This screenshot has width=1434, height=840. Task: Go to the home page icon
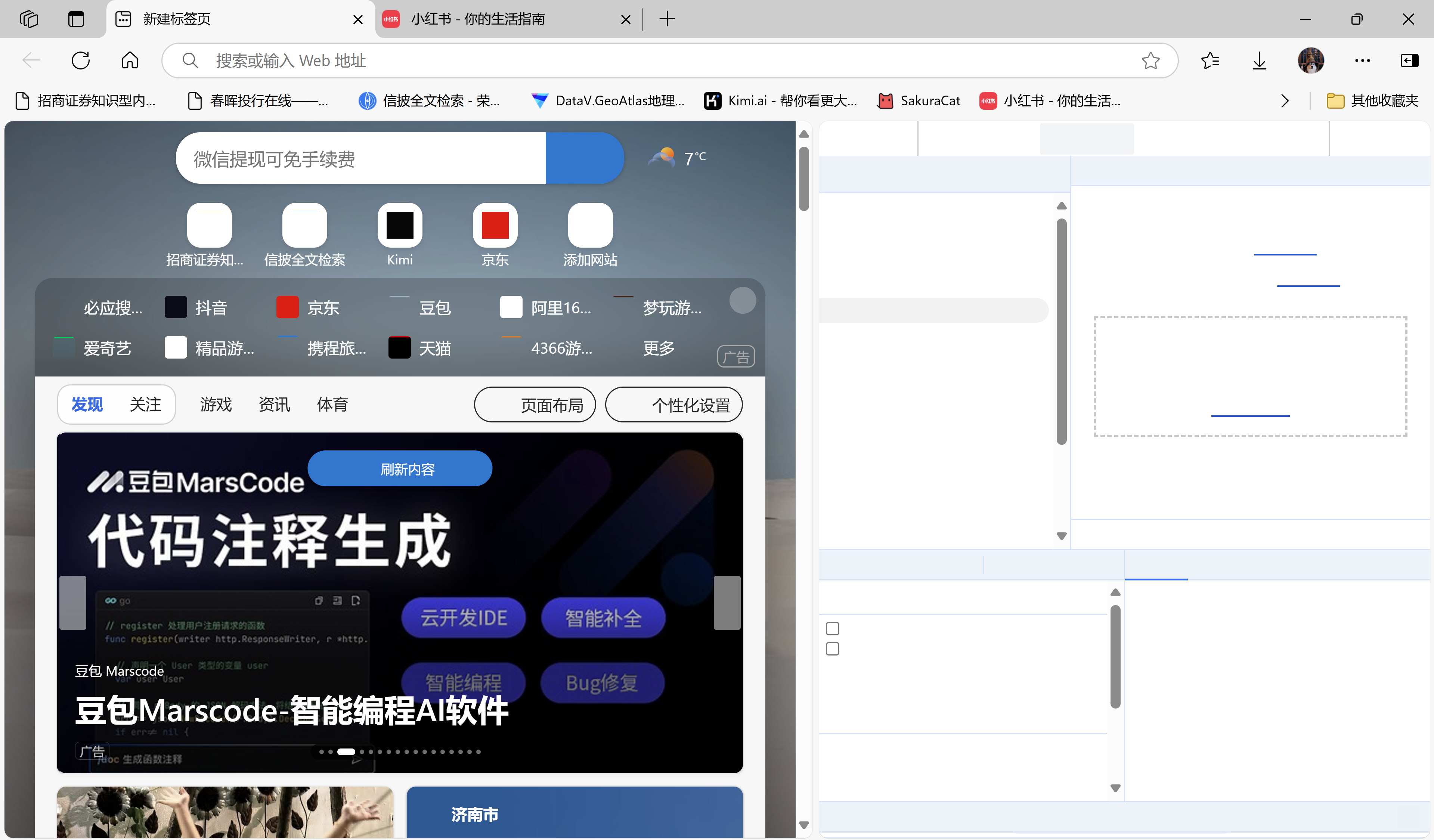(130, 61)
